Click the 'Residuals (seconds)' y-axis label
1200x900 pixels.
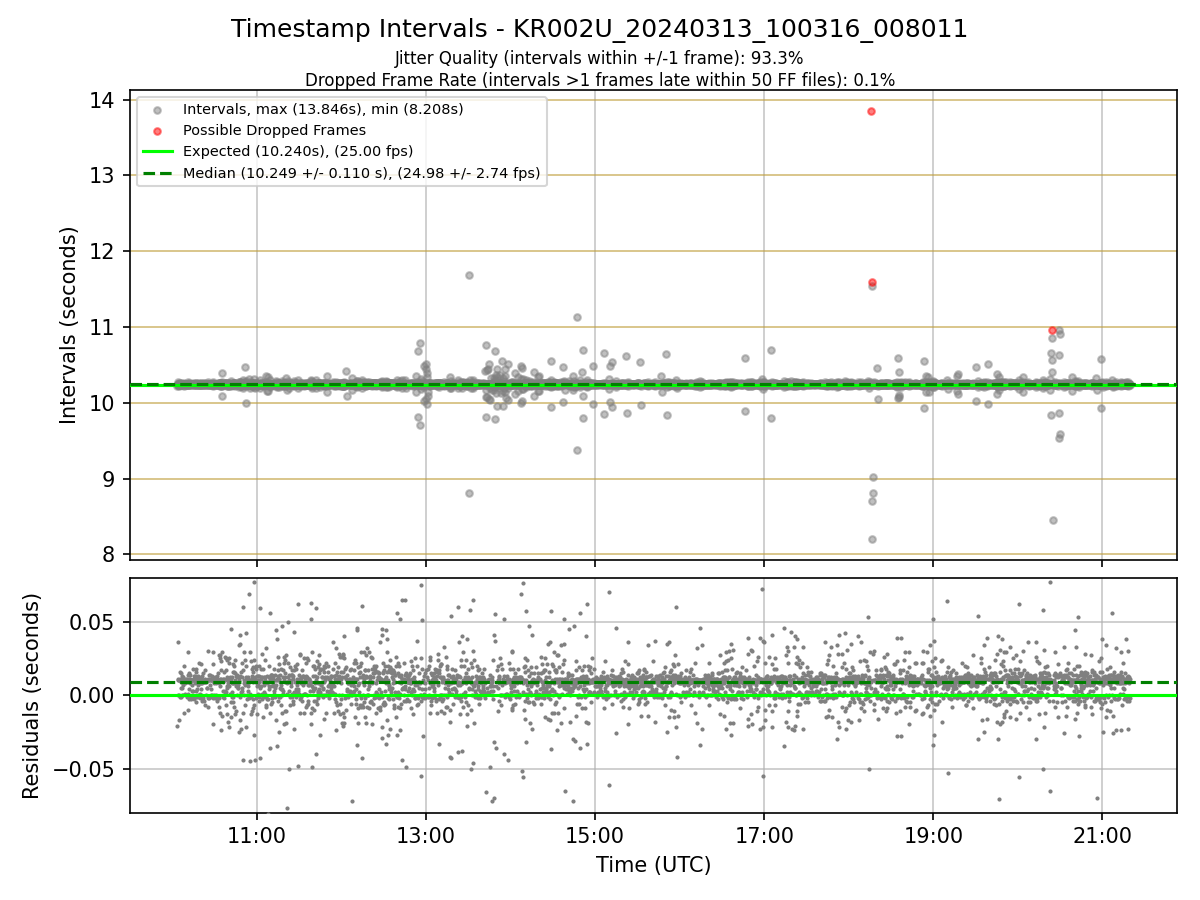click(32, 696)
